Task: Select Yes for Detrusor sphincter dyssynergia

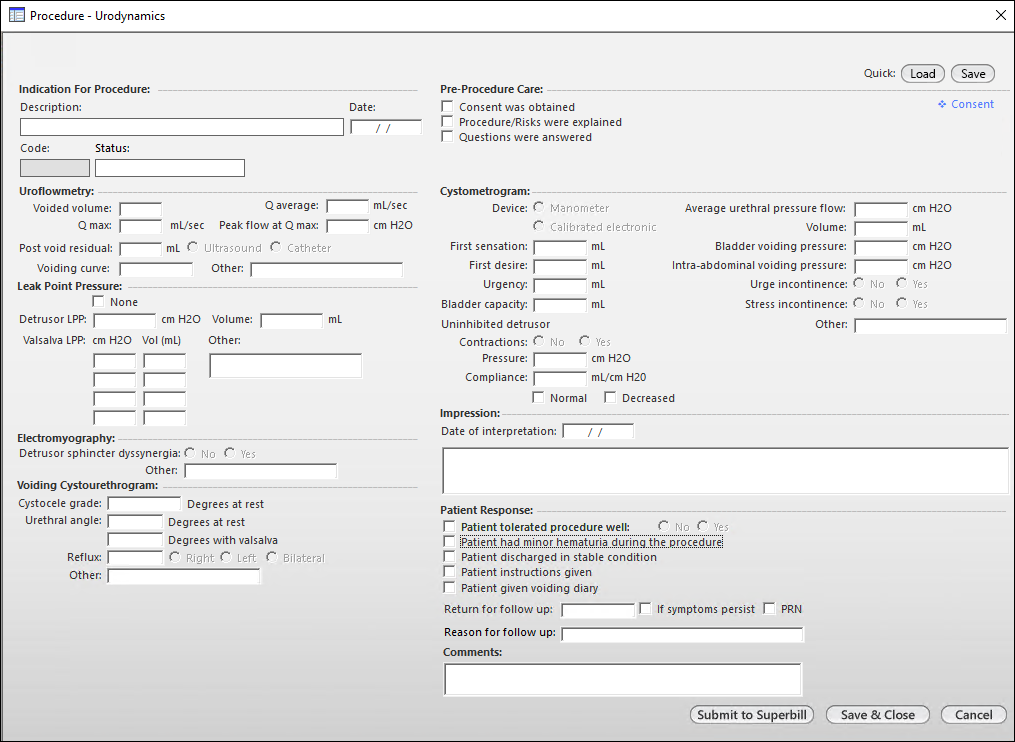Action: tap(230, 453)
